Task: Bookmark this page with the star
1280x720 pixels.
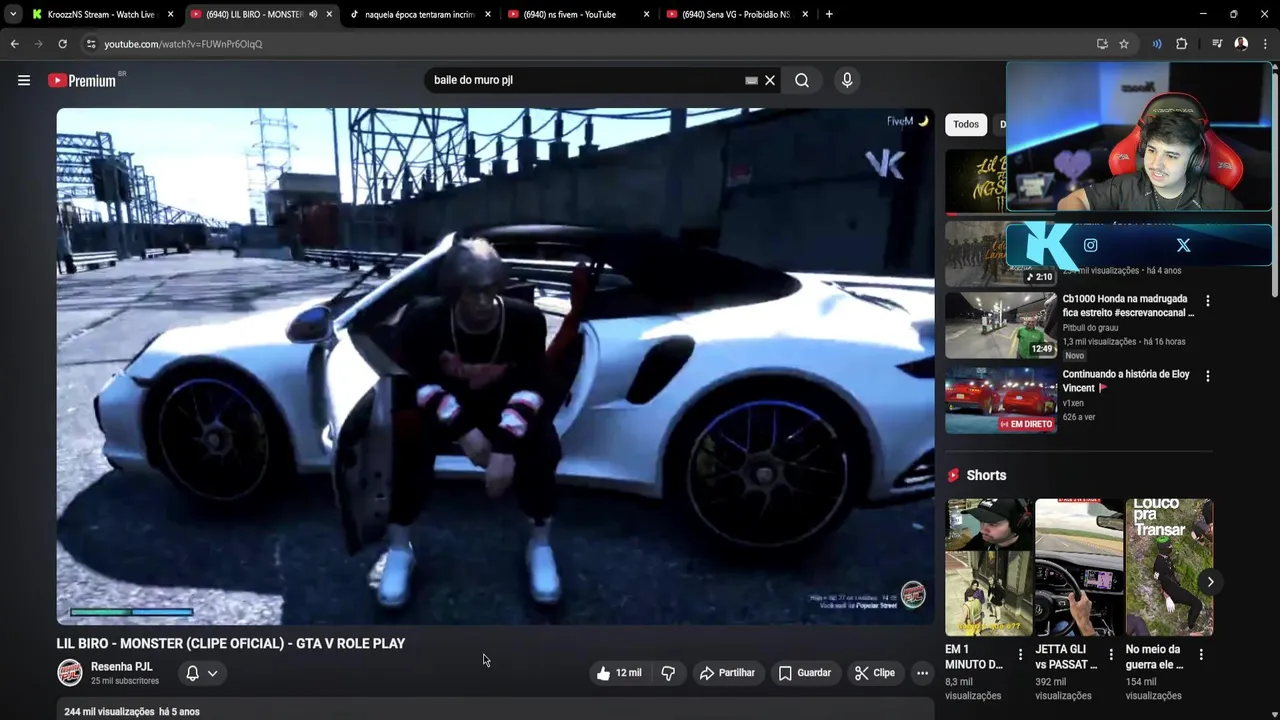Action: click(1124, 44)
